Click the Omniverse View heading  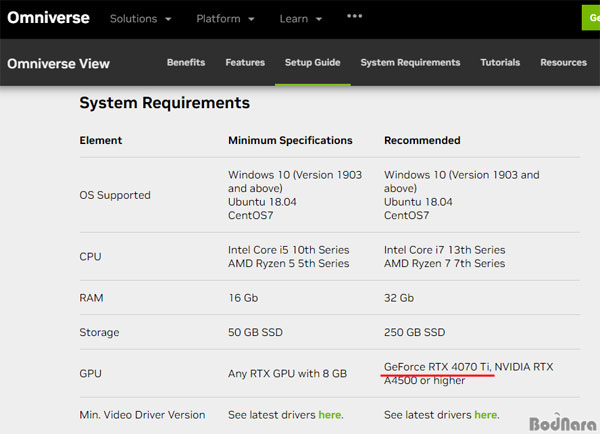[x=58, y=64]
